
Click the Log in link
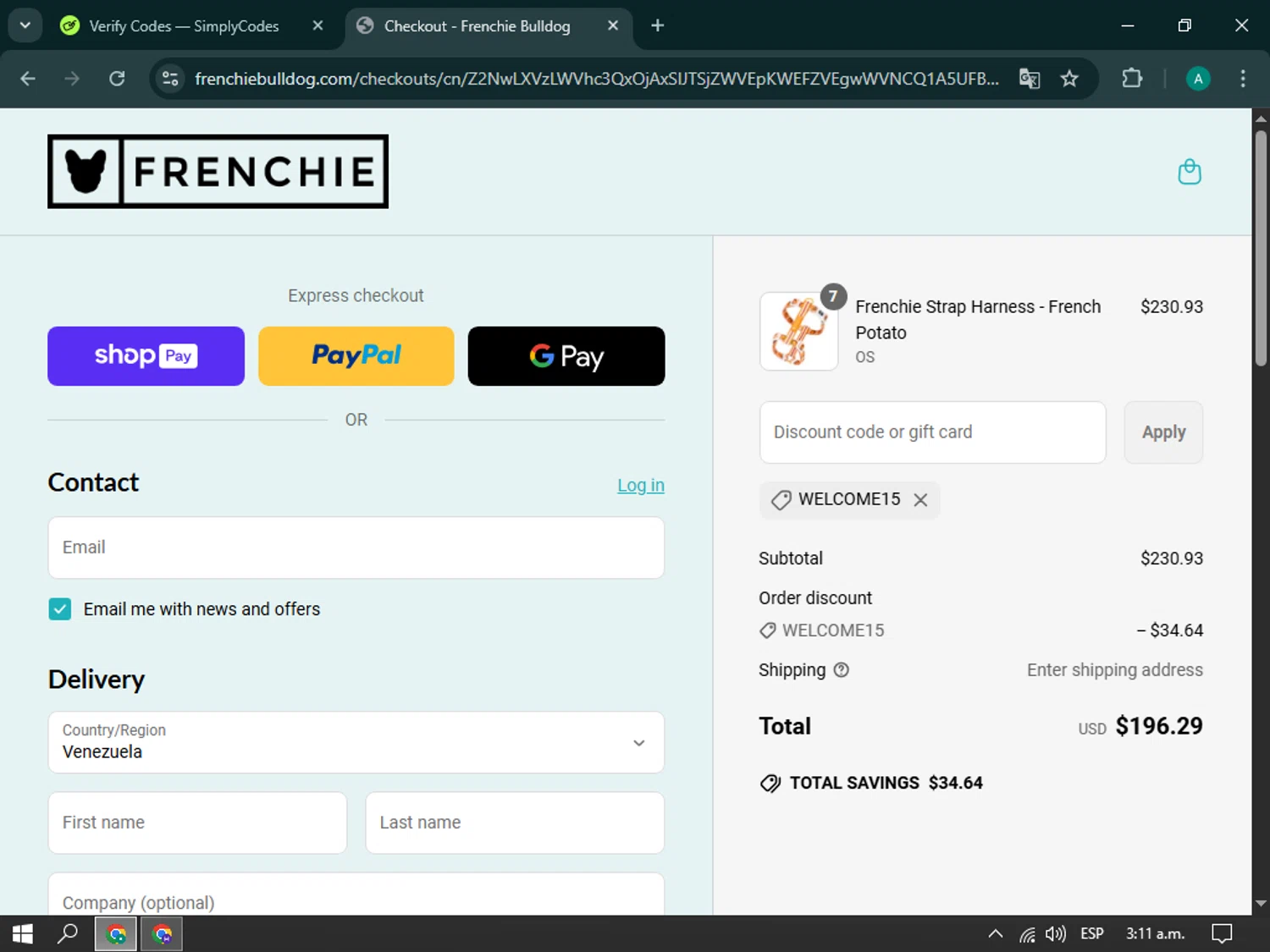click(x=641, y=486)
